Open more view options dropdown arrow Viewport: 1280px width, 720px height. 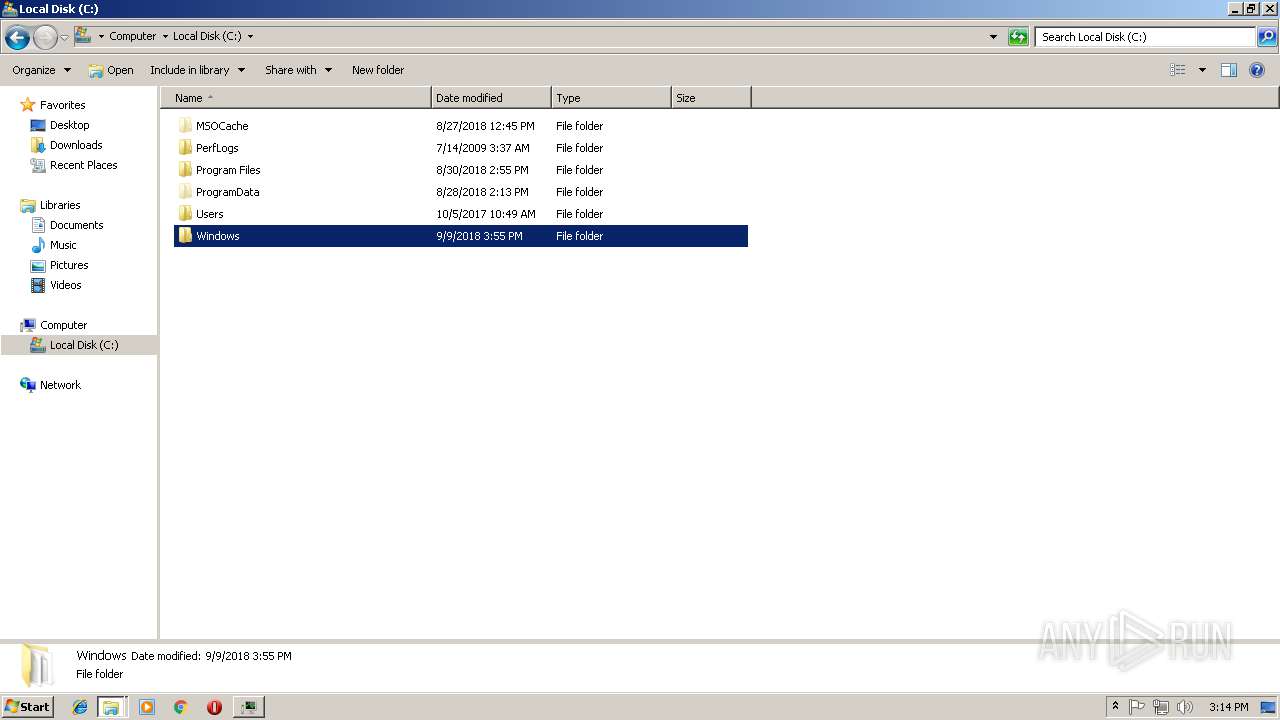coord(1202,70)
